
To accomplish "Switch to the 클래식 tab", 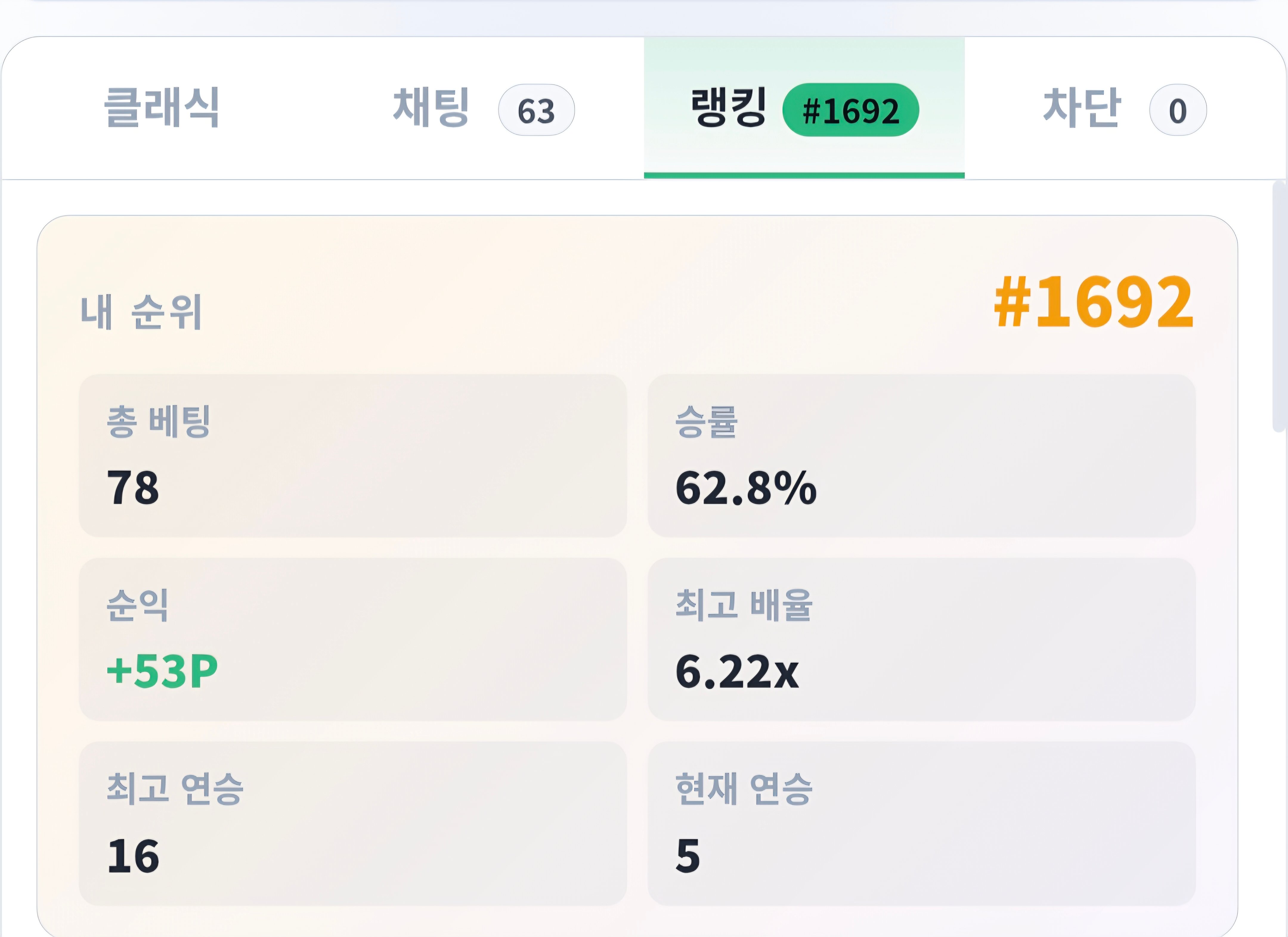I will [x=162, y=108].
